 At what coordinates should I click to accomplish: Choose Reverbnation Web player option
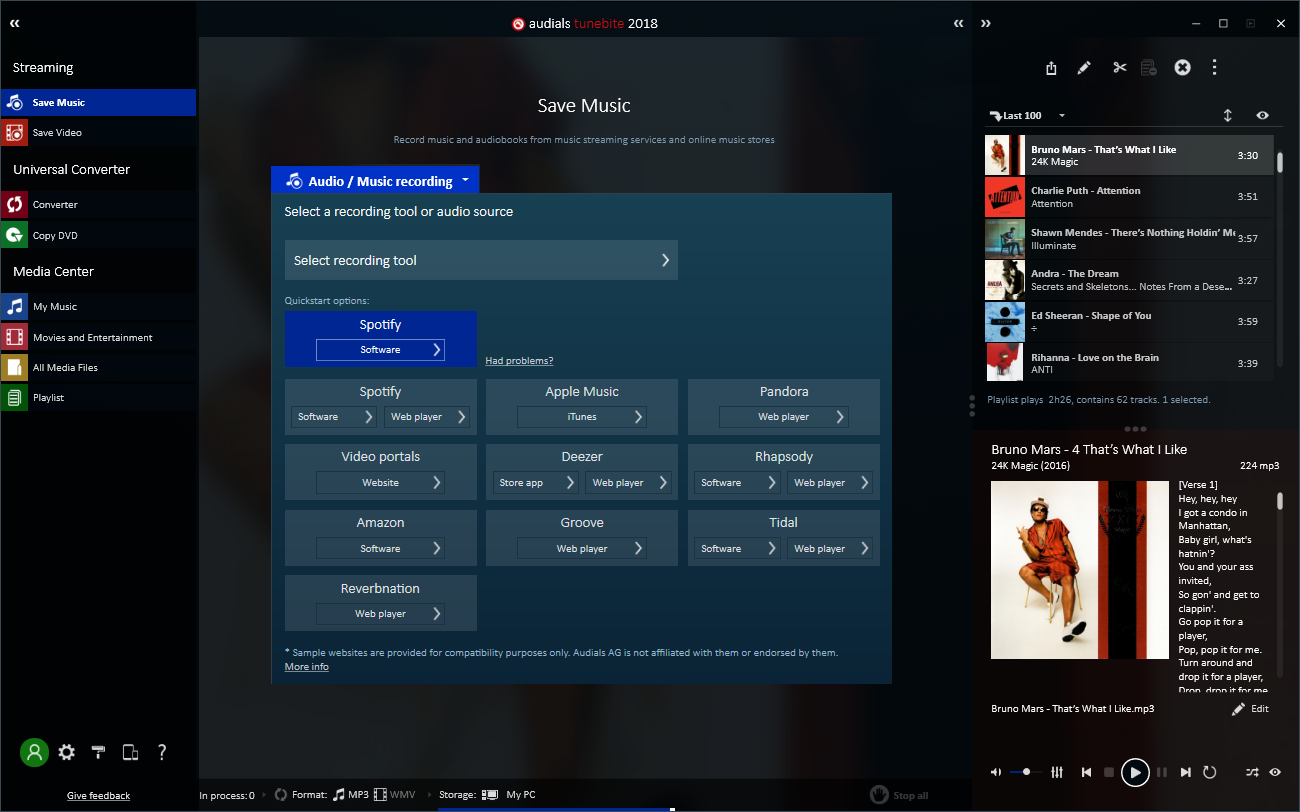pyautogui.click(x=380, y=614)
